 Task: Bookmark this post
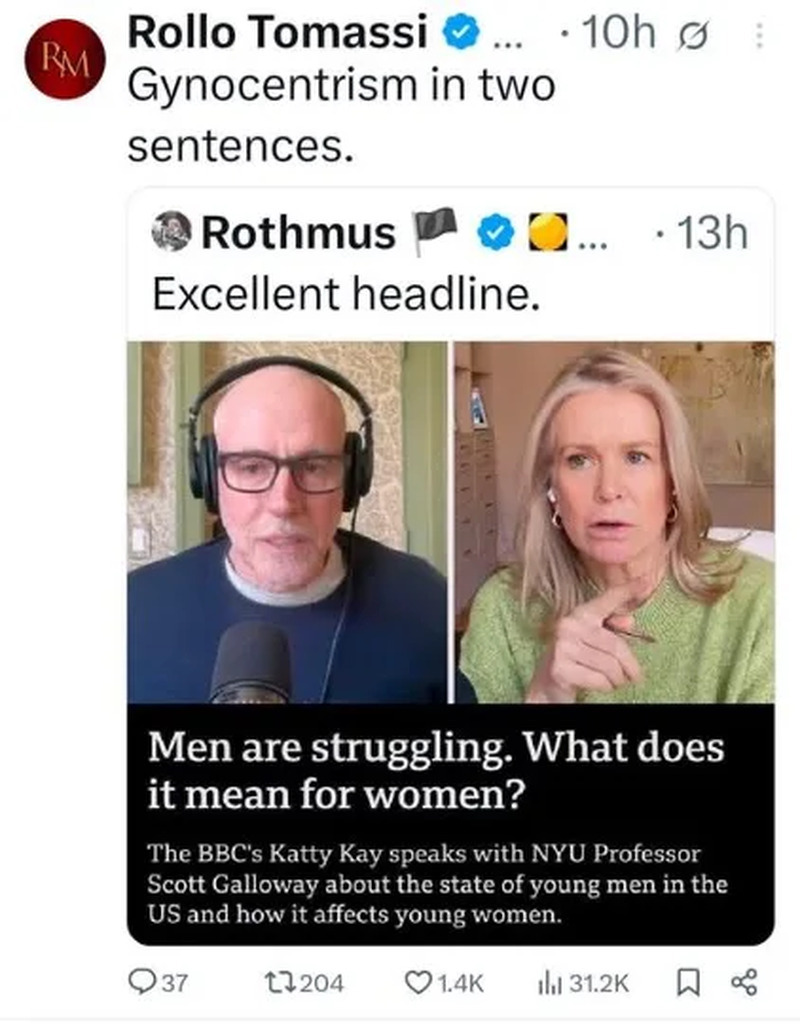688,983
